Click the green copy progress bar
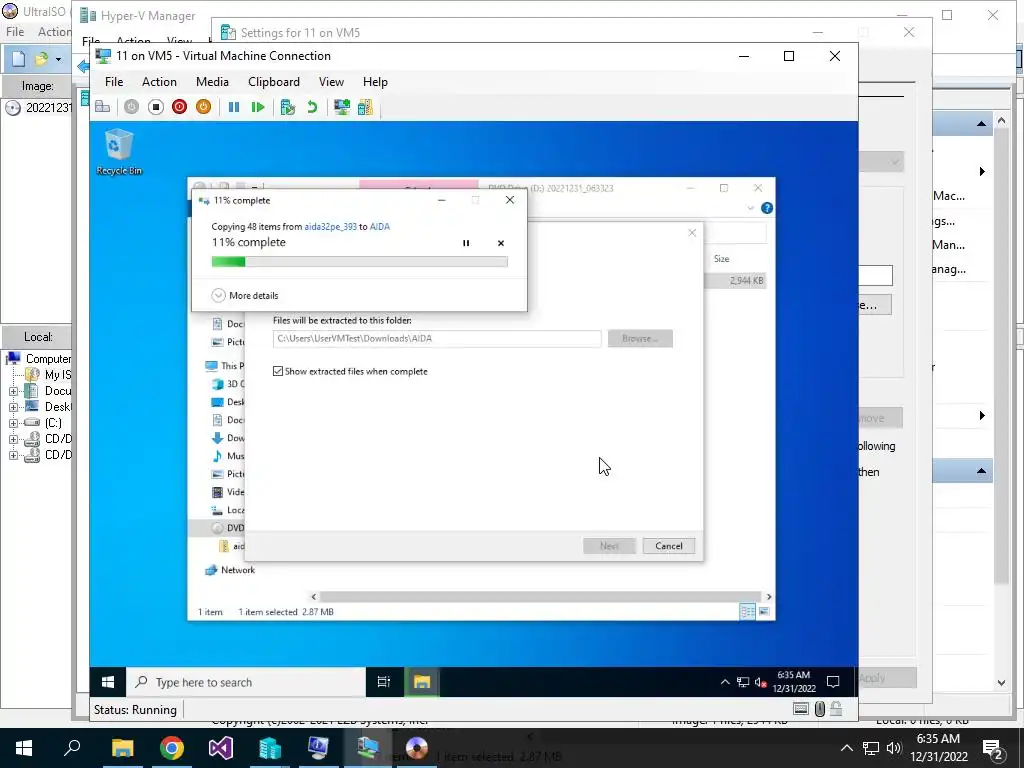This screenshot has width=1024, height=768. [359, 262]
